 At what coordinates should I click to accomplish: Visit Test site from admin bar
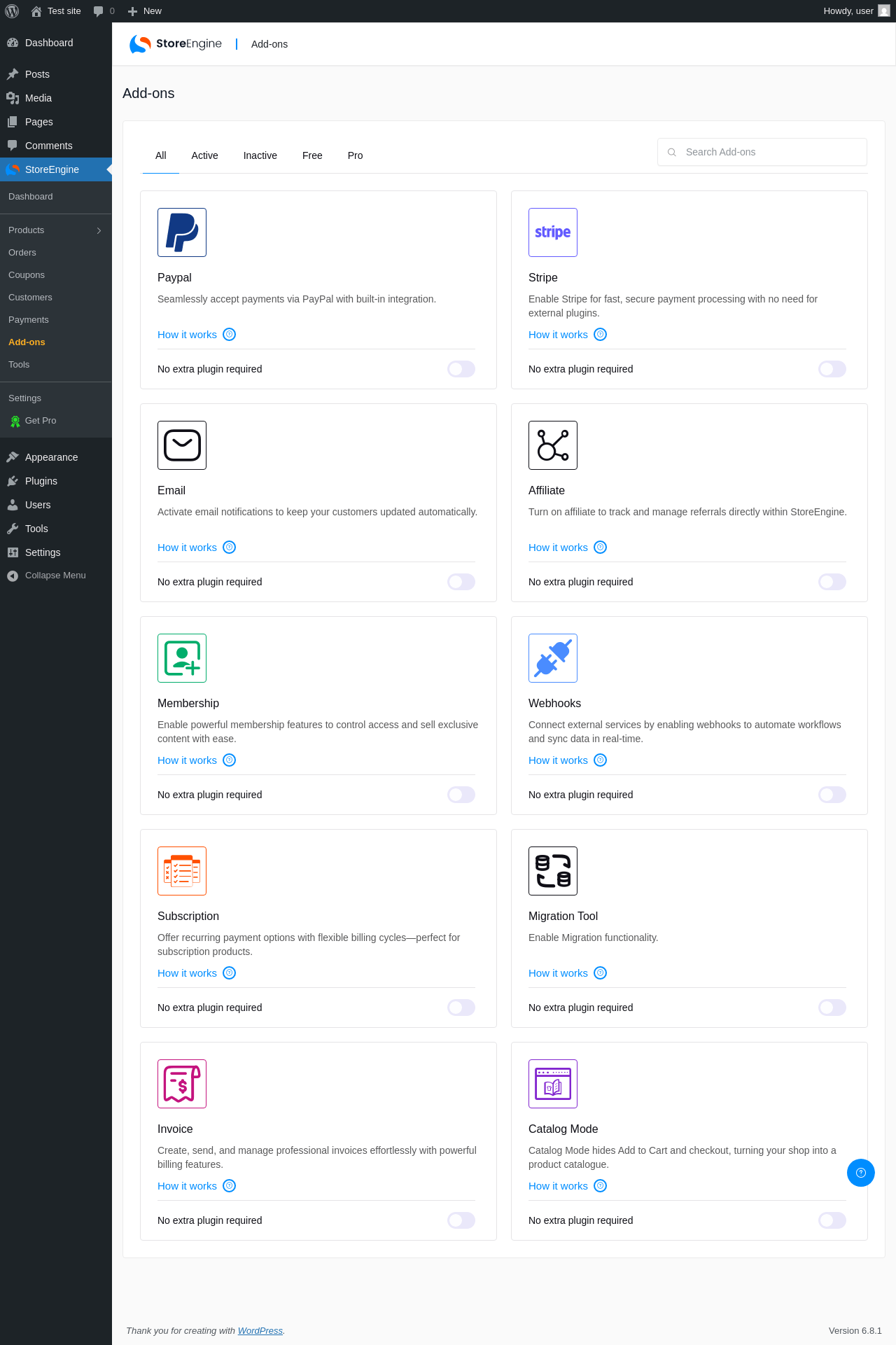[x=56, y=11]
